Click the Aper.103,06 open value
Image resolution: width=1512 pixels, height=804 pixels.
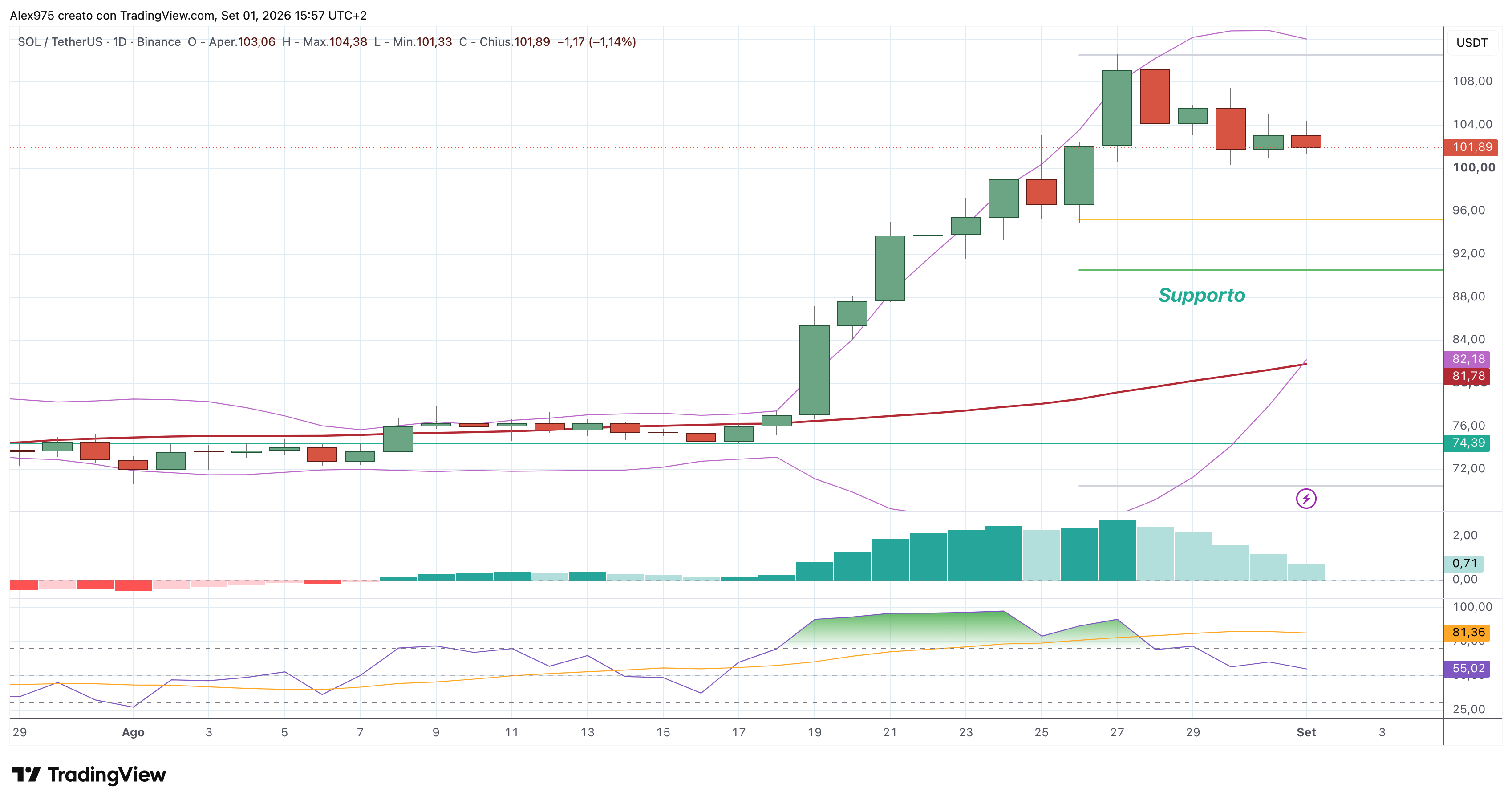(242, 42)
